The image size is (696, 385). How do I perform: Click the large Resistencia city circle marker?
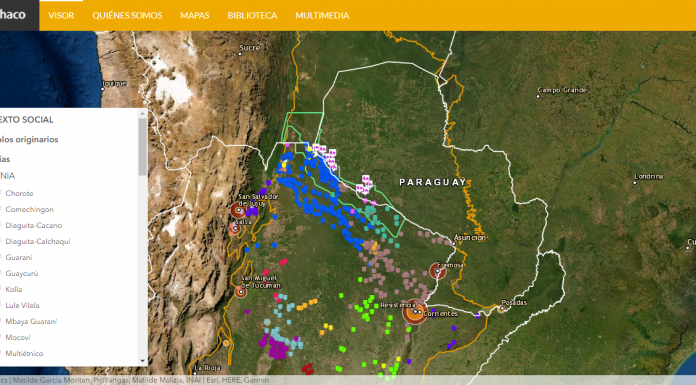415,312
